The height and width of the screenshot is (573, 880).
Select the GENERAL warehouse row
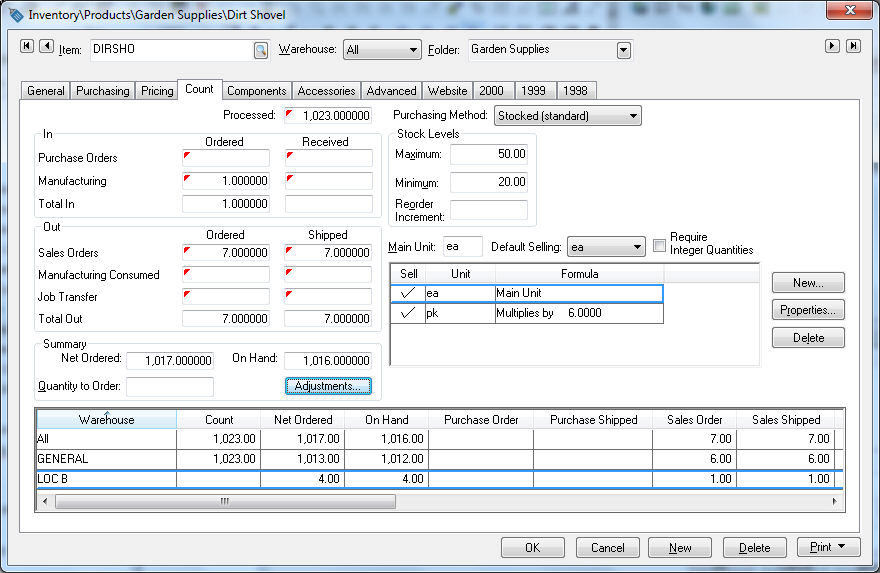point(439,459)
